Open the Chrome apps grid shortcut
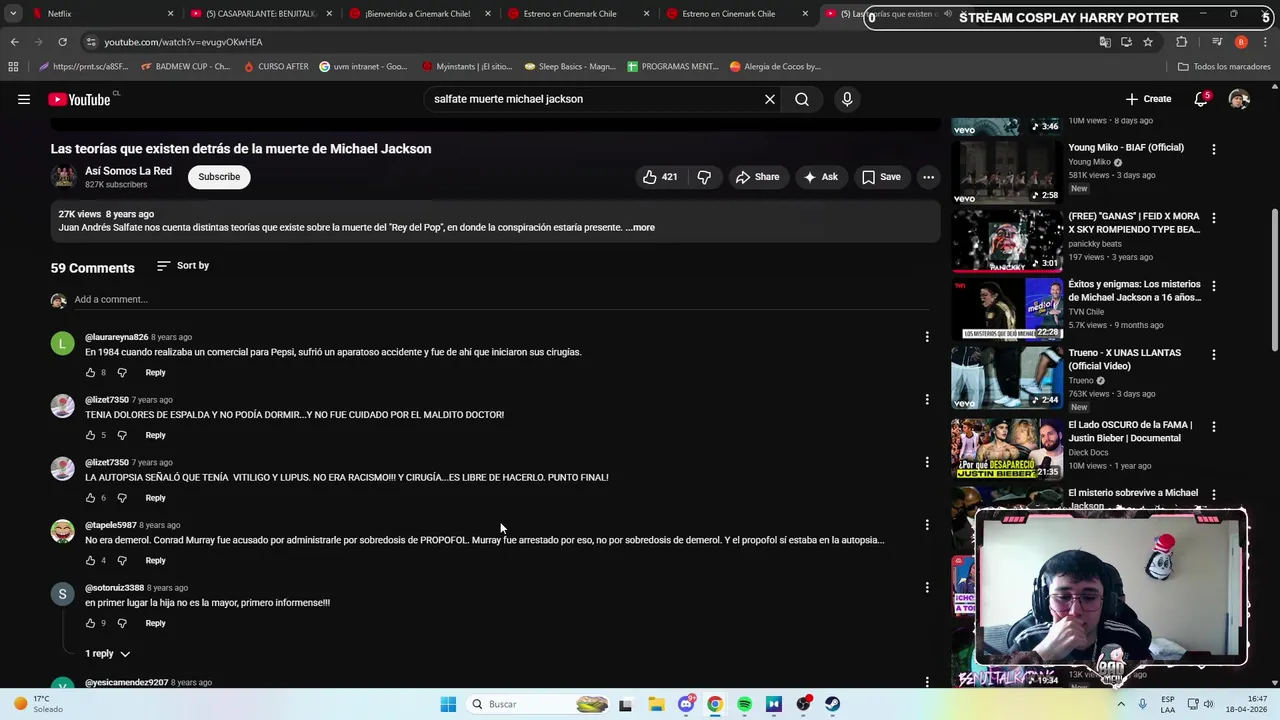 pyautogui.click(x=13, y=67)
